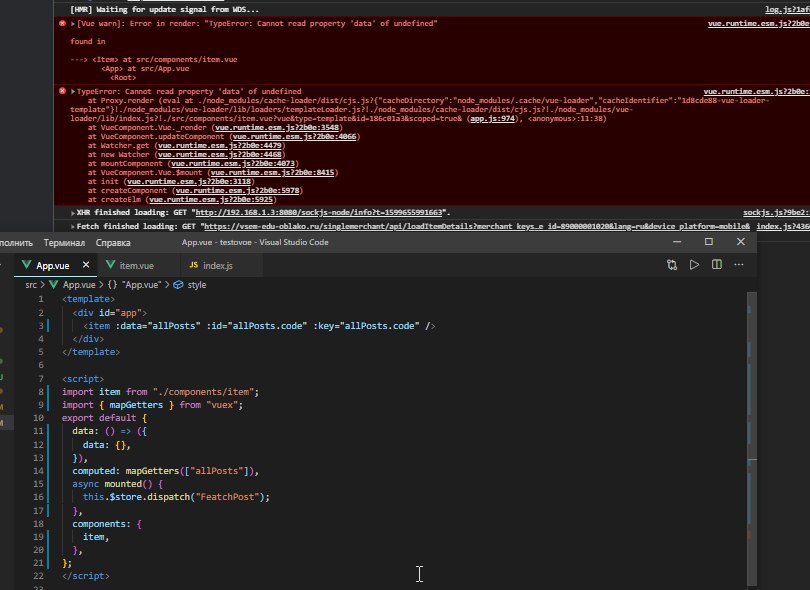The width and height of the screenshot is (810, 590).
Task: Click the JS icon on index.js tab
Action: coord(194,265)
